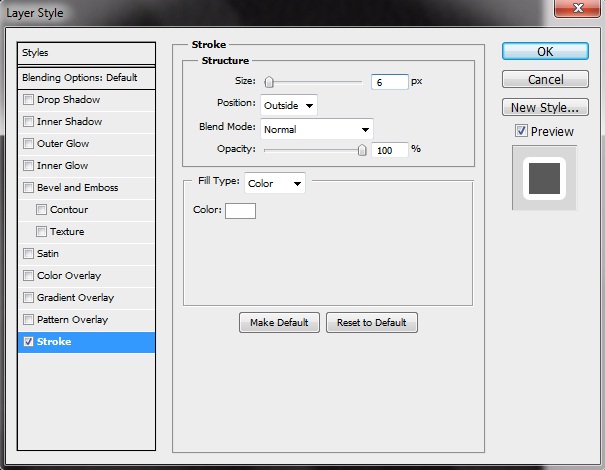This screenshot has width=605, height=470.
Task: Click the Opacity slider handle
Action: 362,150
